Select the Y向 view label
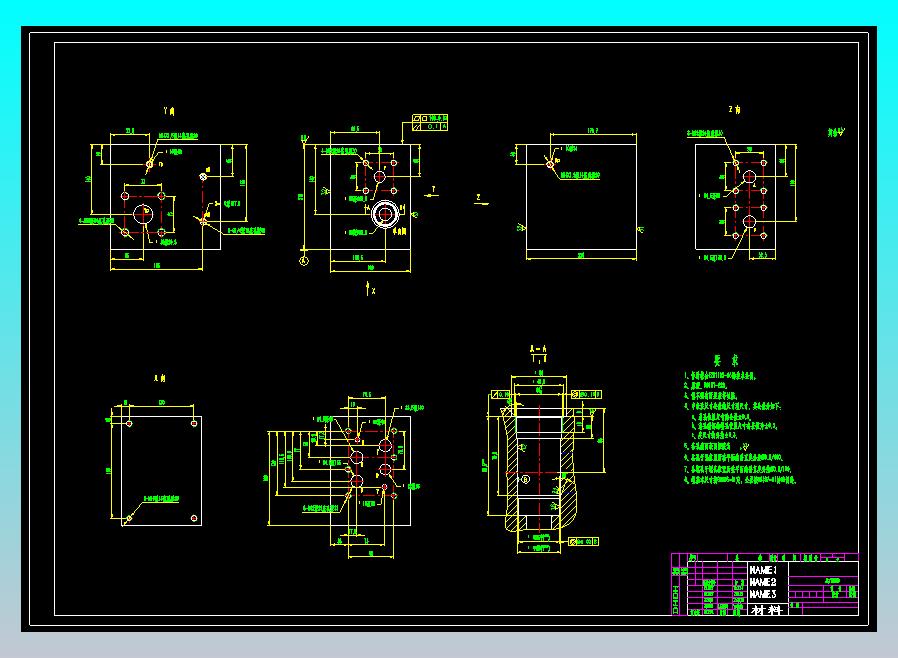This screenshot has height=658, width=898. 169,111
